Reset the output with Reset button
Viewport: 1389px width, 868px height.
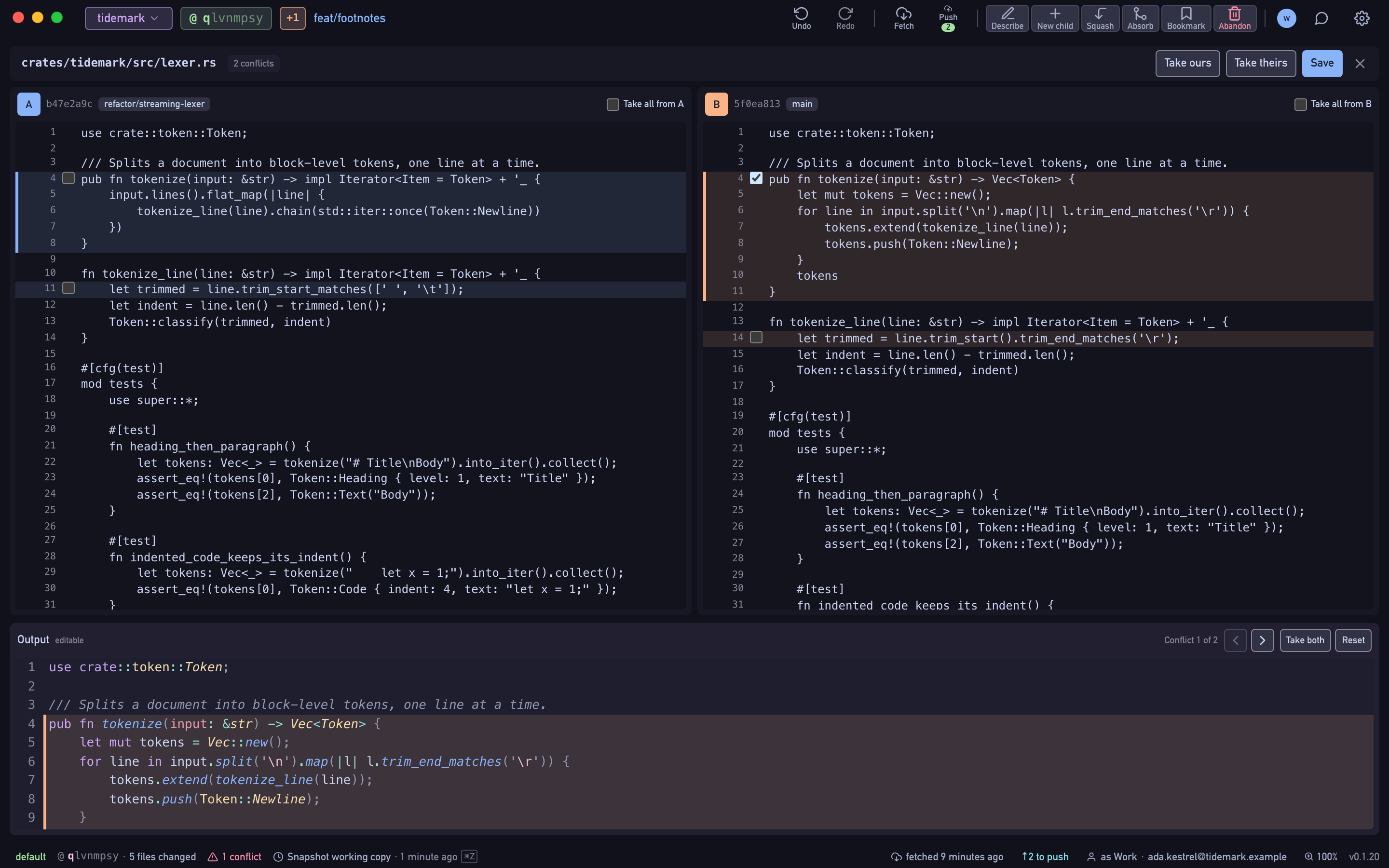[1353, 640]
